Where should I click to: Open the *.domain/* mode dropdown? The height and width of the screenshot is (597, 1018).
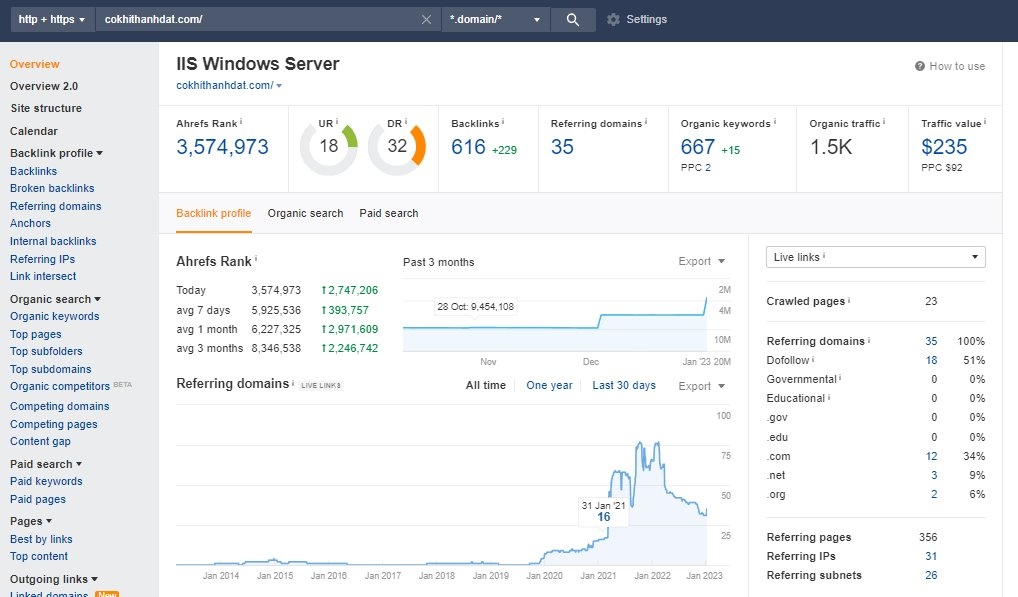tap(495, 19)
